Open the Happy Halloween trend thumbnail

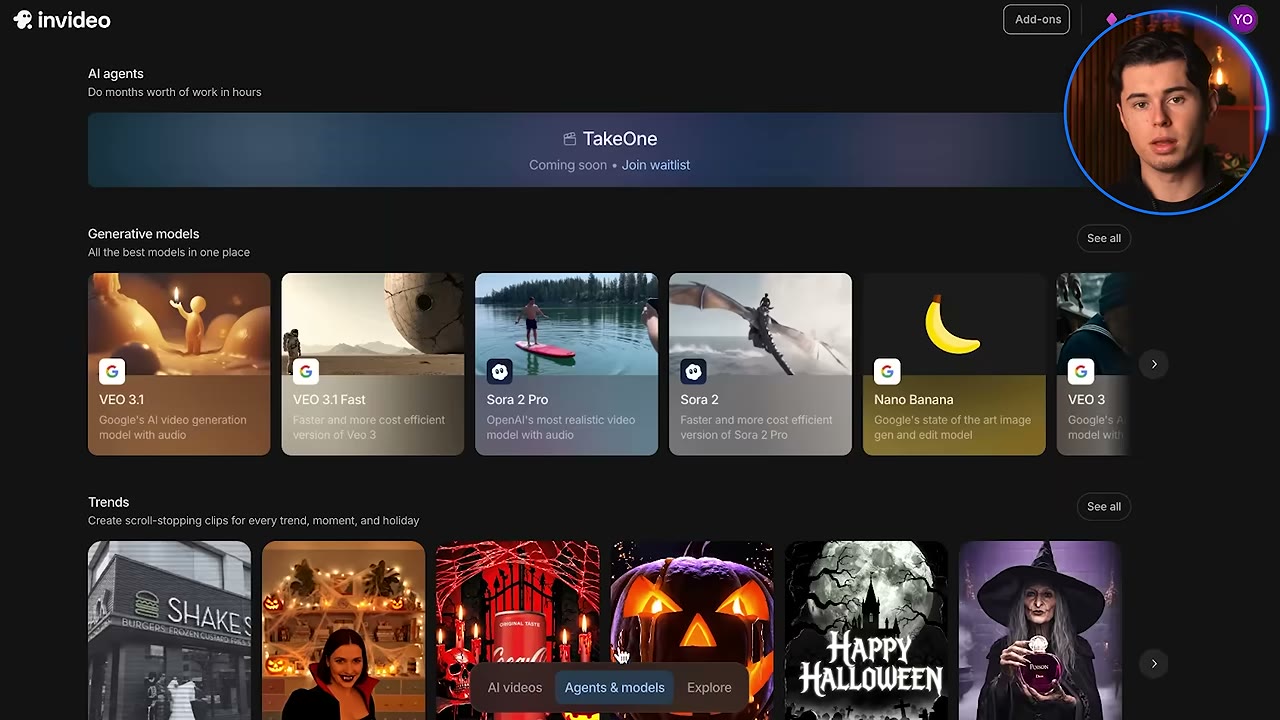click(866, 630)
